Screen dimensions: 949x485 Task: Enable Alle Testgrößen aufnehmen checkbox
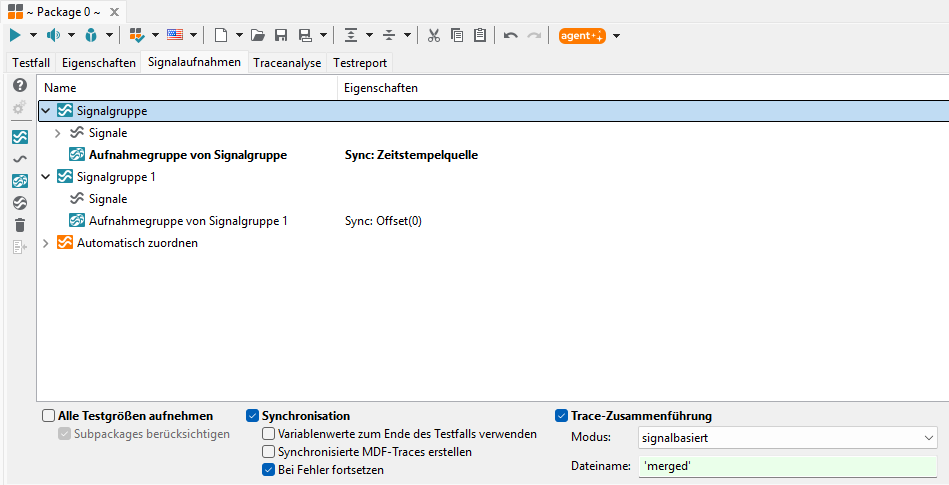[48, 416]
